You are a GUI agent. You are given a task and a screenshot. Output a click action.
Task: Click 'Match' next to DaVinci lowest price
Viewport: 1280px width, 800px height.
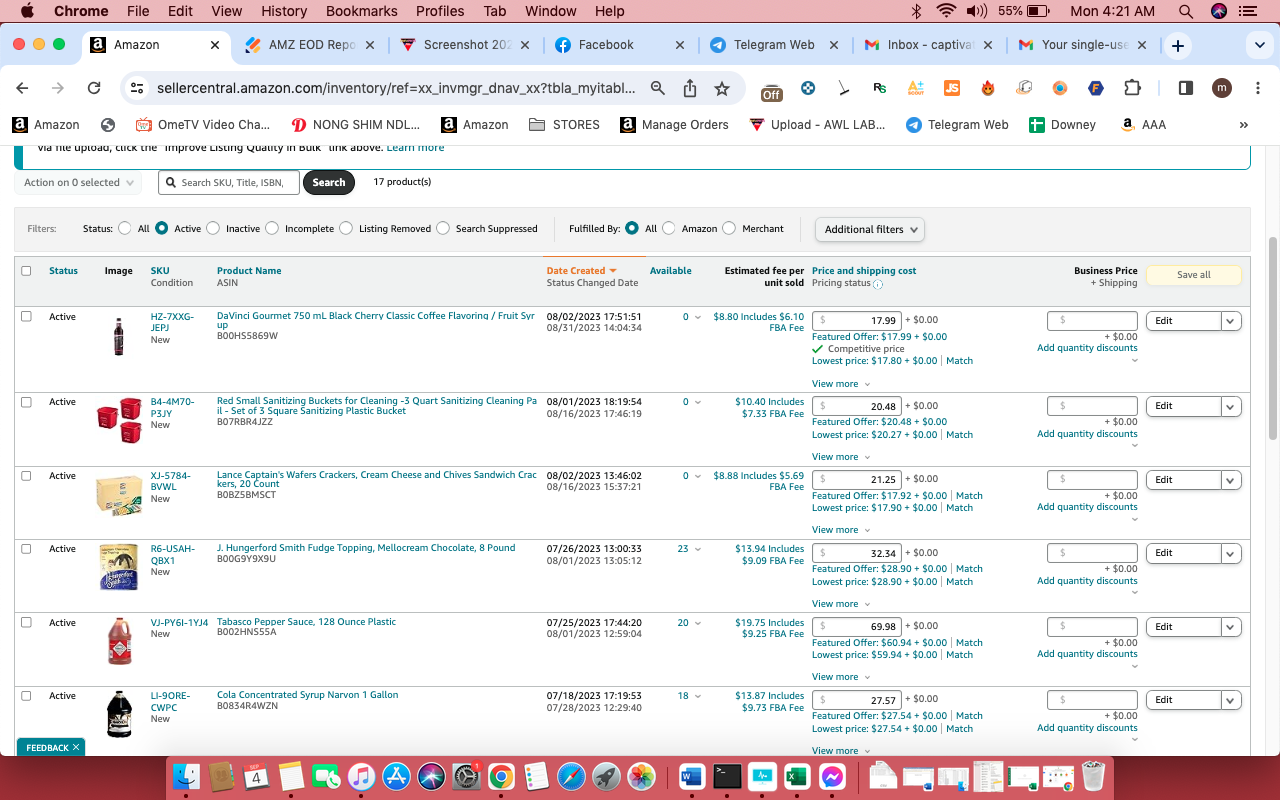tap(959, 361)
